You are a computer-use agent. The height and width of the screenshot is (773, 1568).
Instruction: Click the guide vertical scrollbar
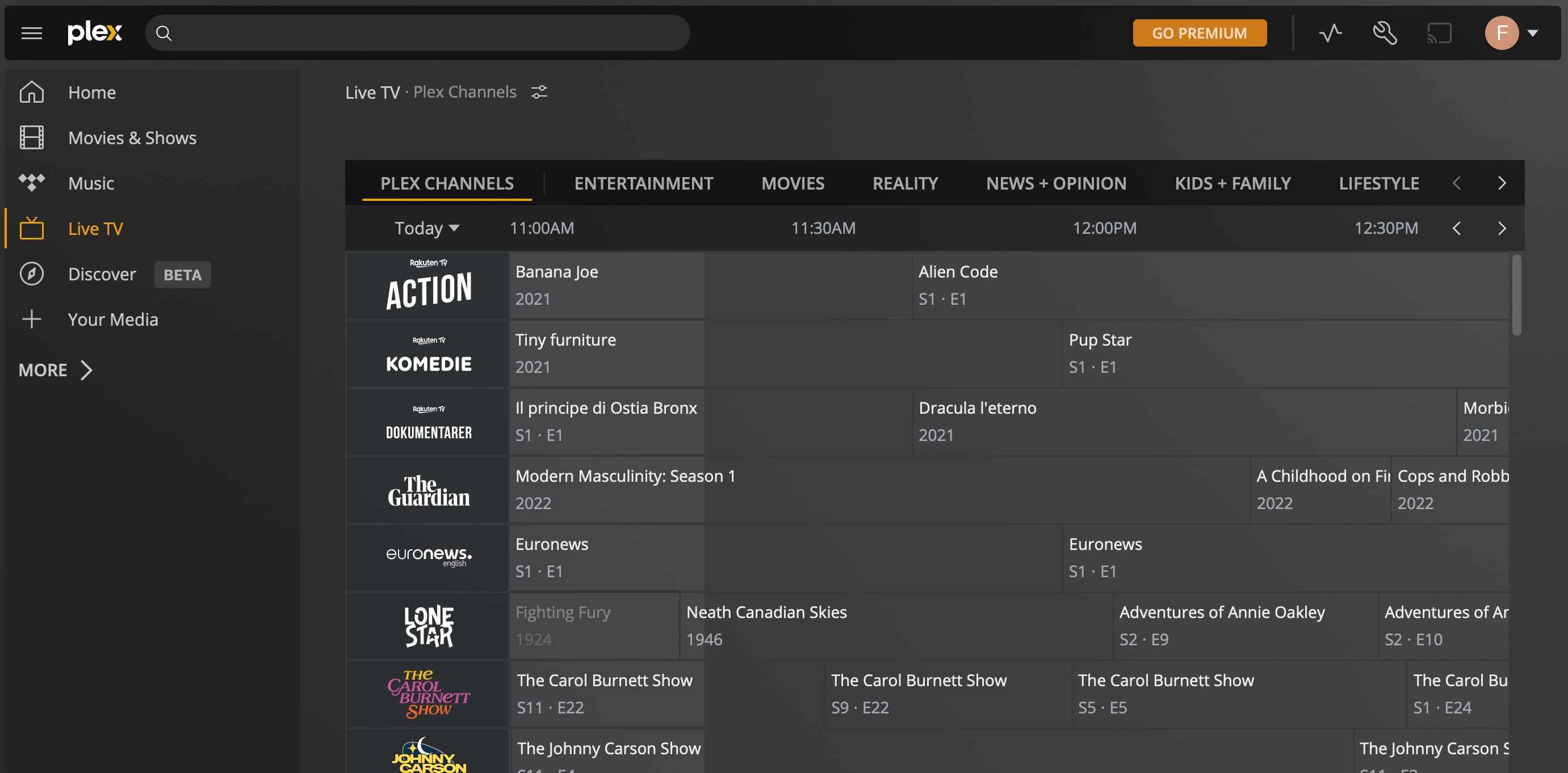tap(1516, 295)
